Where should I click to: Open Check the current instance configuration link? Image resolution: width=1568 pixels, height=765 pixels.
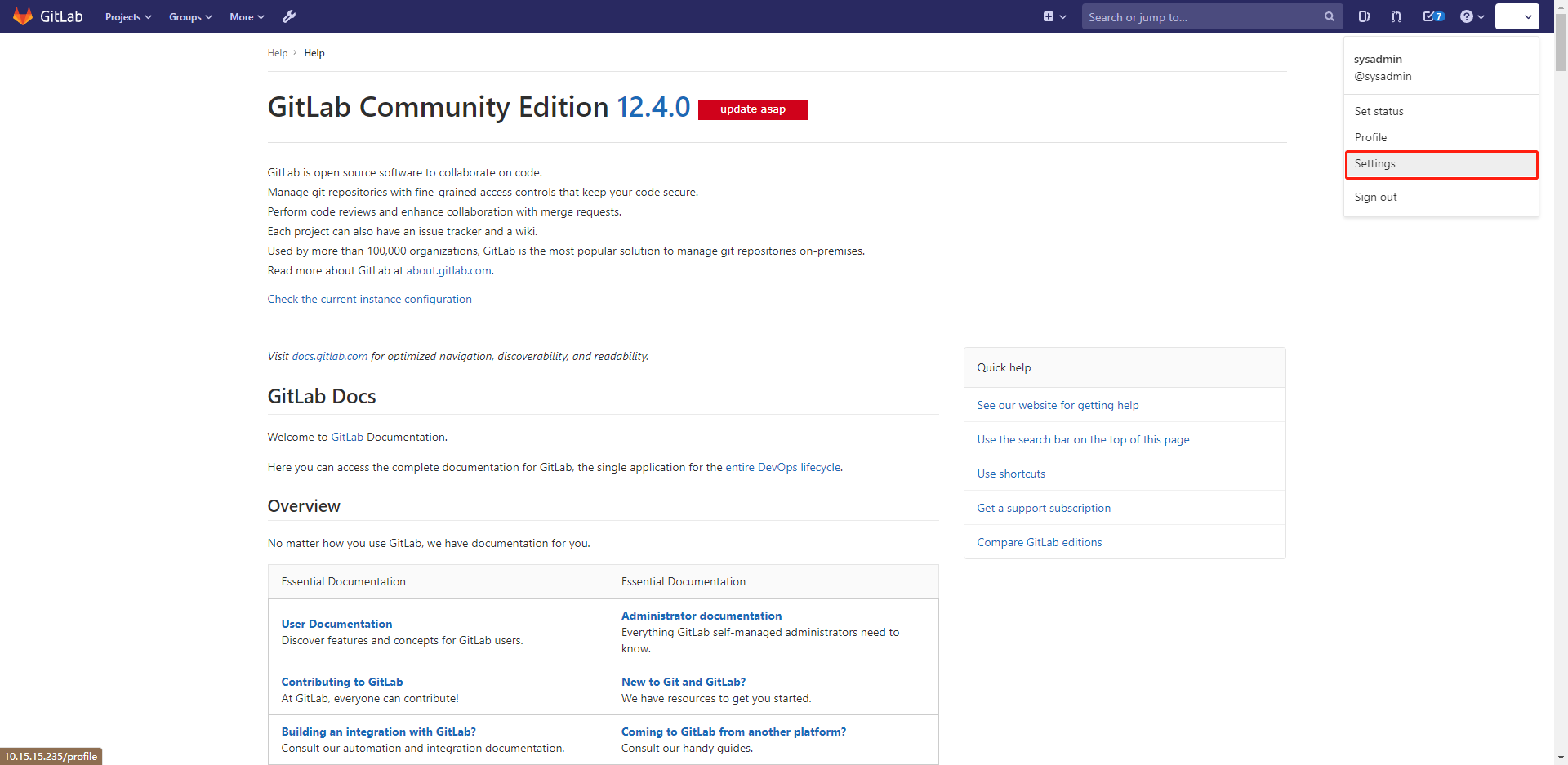click(x=369, y=300)
